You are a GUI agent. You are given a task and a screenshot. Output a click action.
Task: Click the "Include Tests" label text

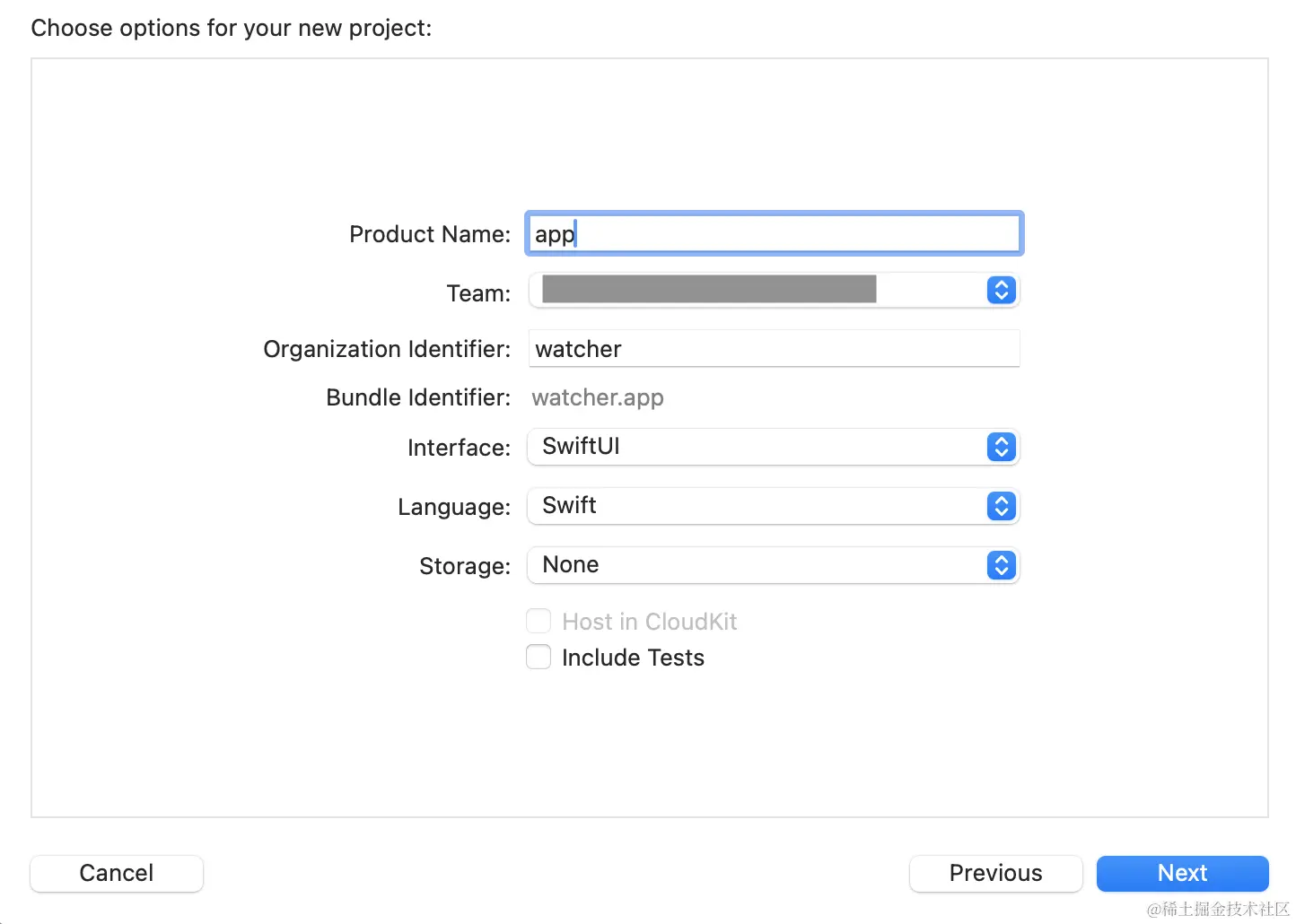[x=633, y=658]
